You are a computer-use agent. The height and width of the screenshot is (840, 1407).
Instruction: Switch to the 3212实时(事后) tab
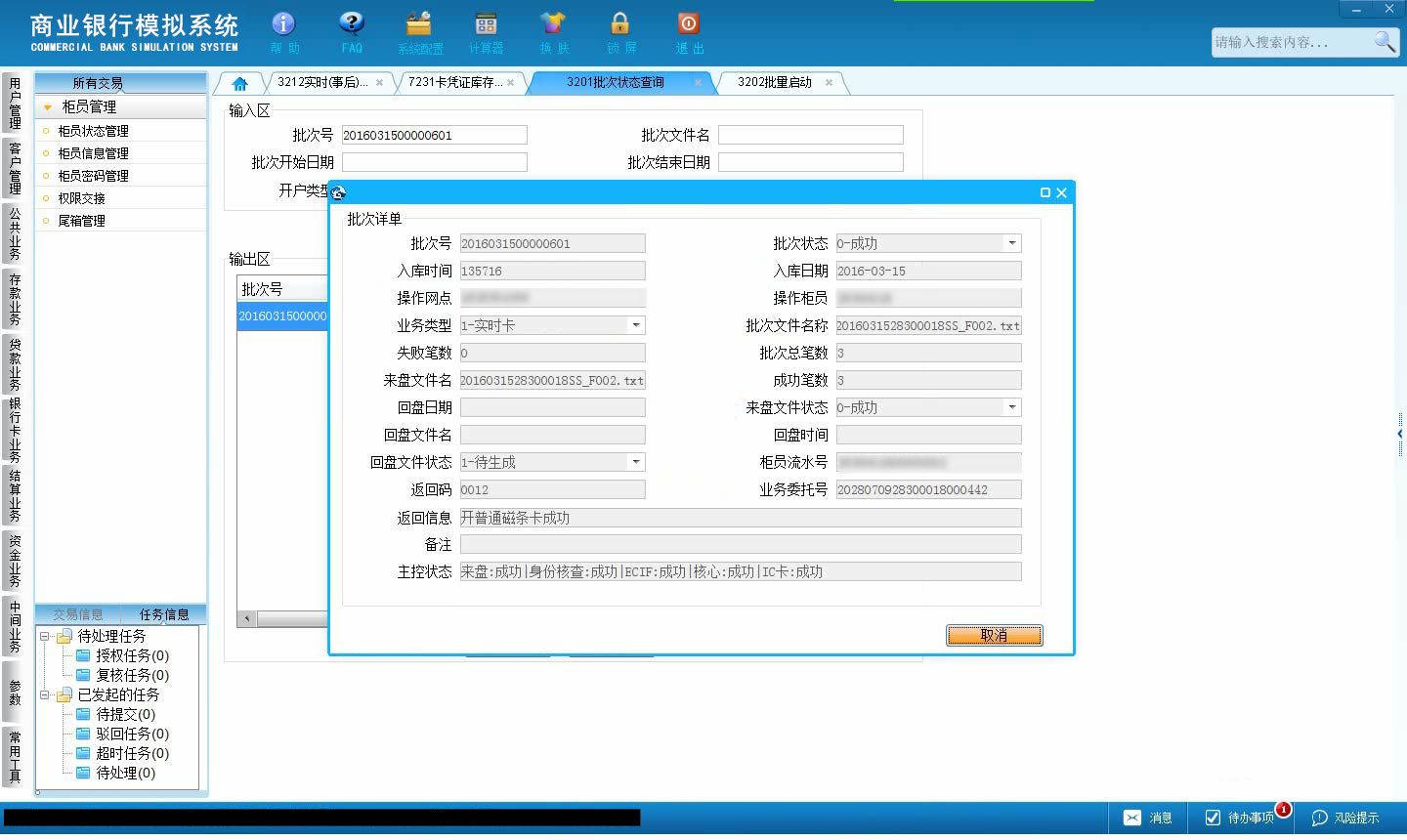tap(322, 83)
